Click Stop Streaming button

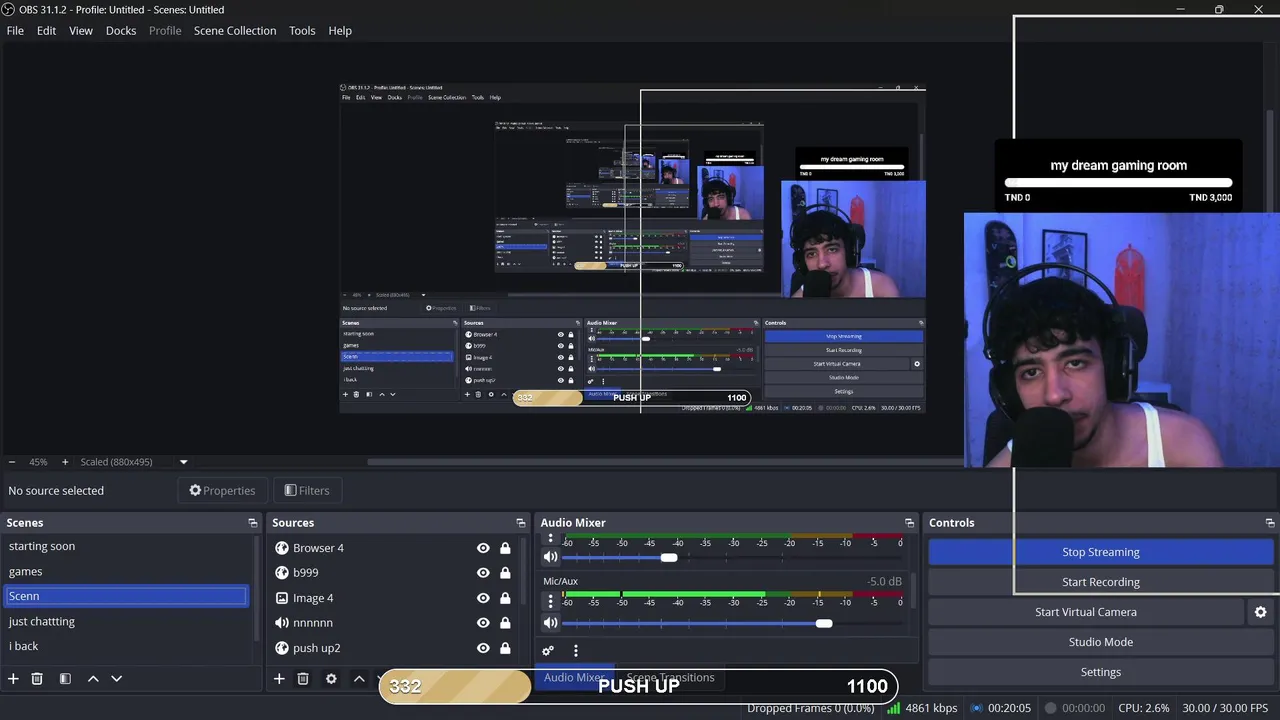click(1100, 552)
